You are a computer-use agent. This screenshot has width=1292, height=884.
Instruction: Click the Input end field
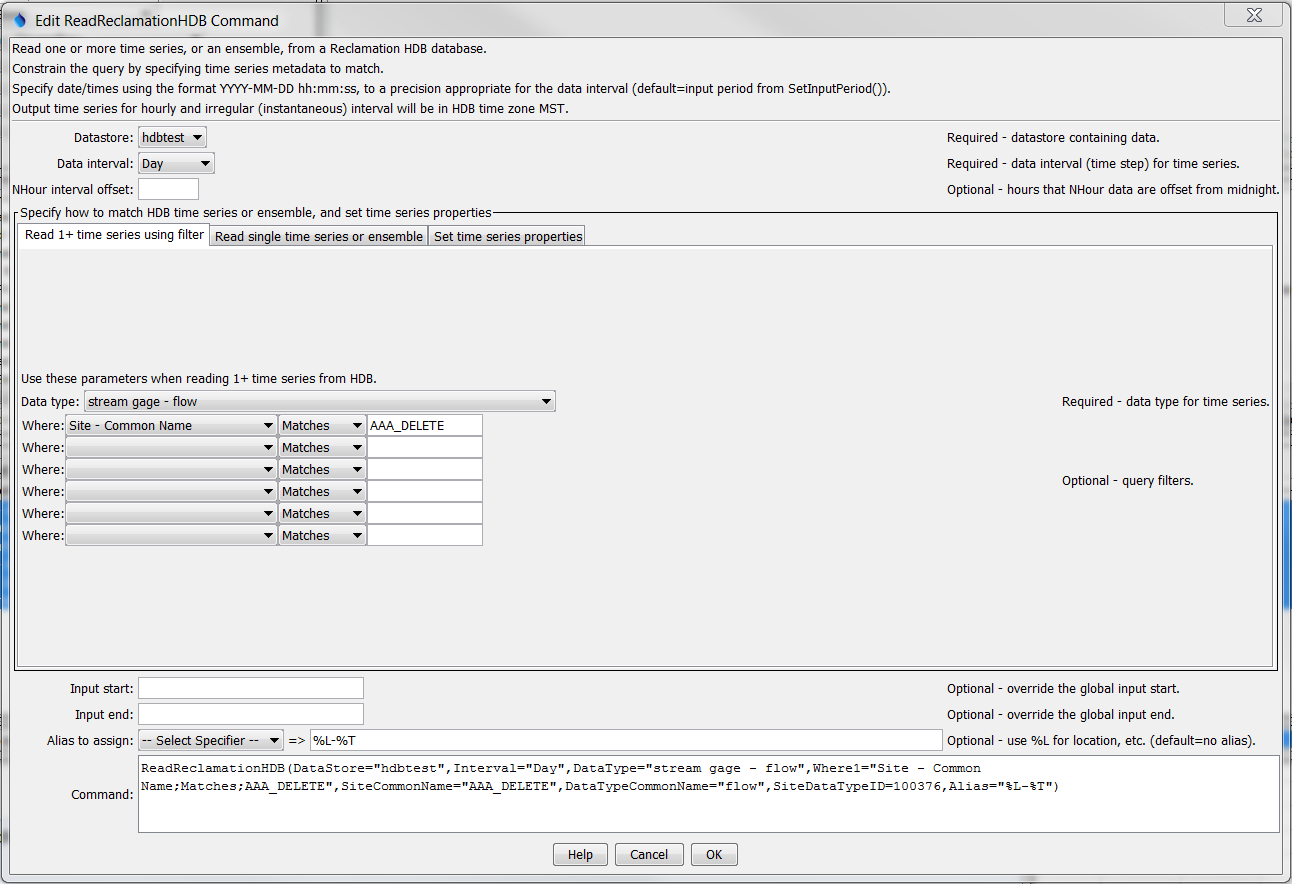[x=250, y=713]
